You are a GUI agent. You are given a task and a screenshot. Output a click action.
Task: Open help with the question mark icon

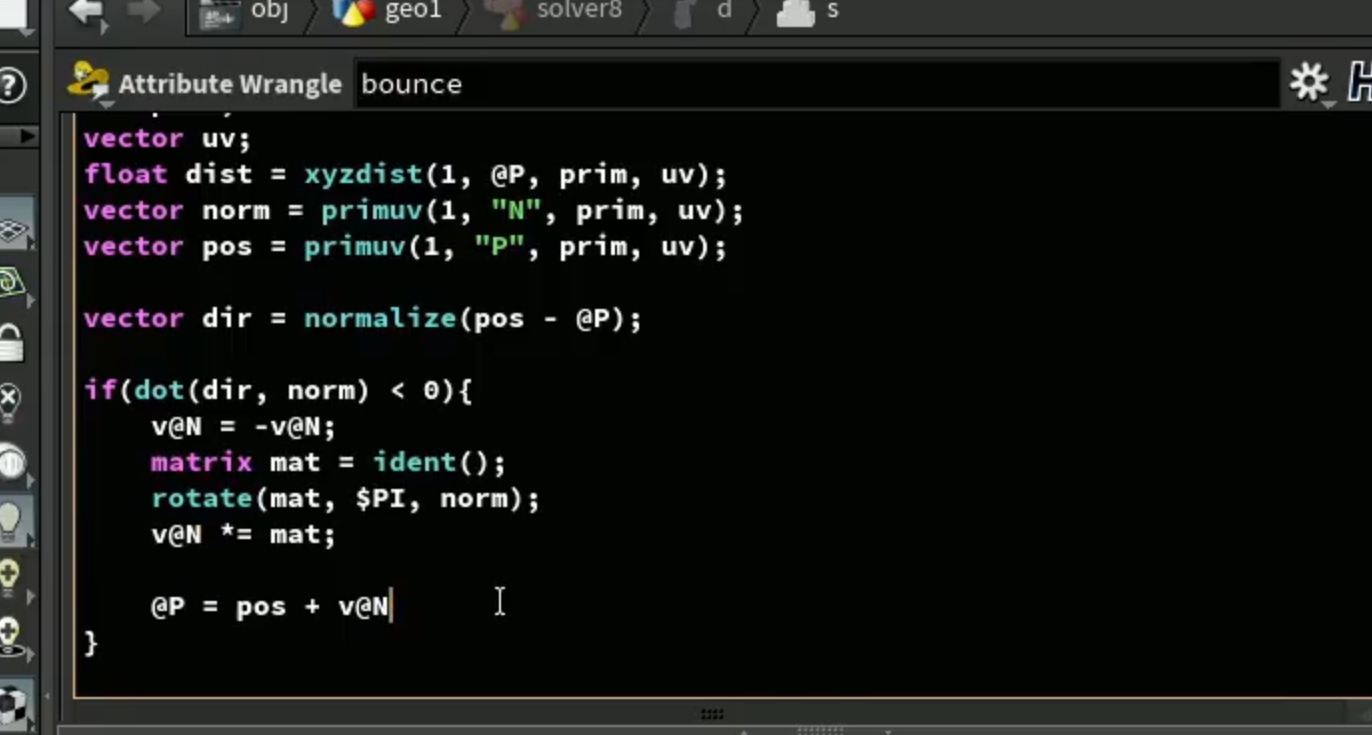pyautogui.click(x=12, y=85)
